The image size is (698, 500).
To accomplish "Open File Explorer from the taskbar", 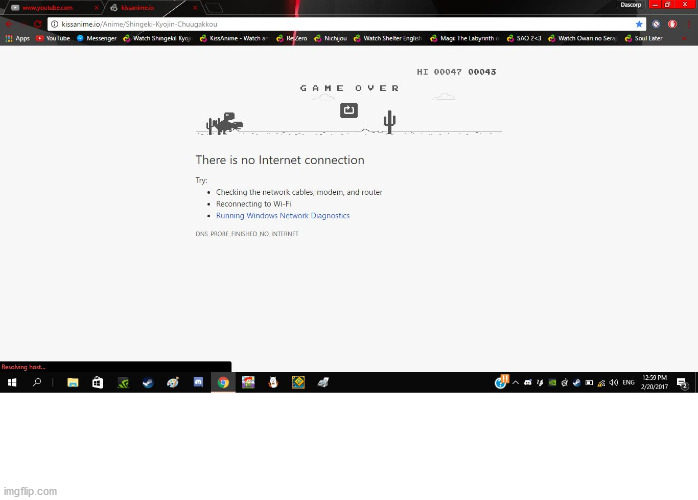I will click(73, 382).
